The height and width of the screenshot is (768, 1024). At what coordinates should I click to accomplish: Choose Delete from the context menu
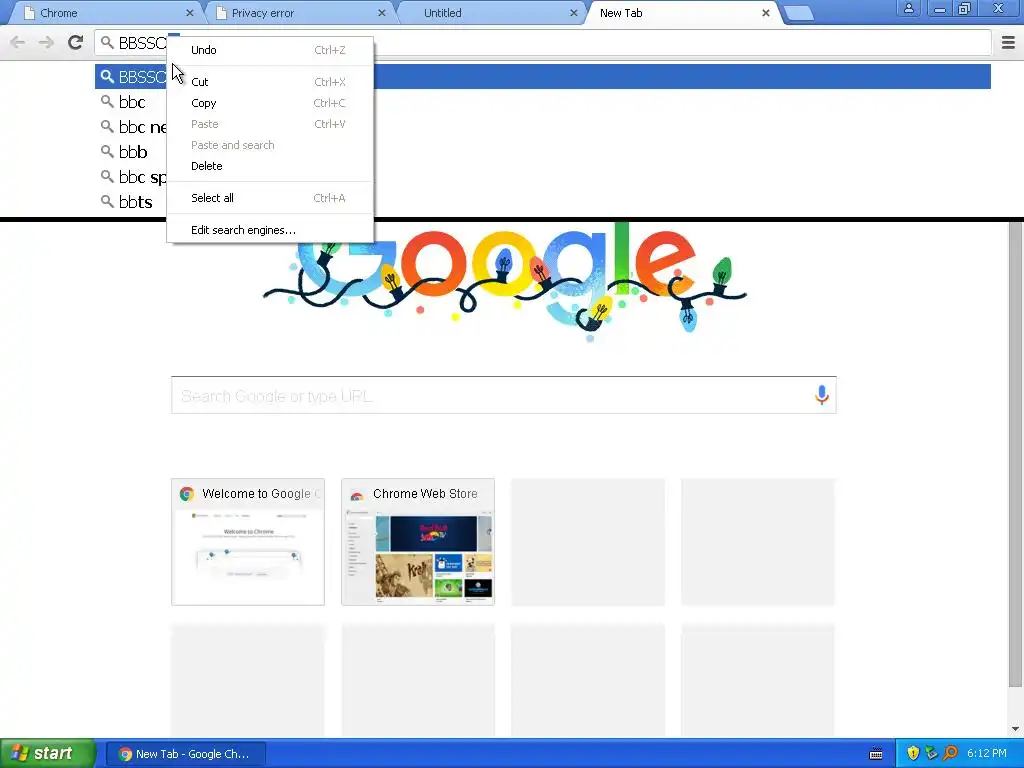(x=270, y=166)
